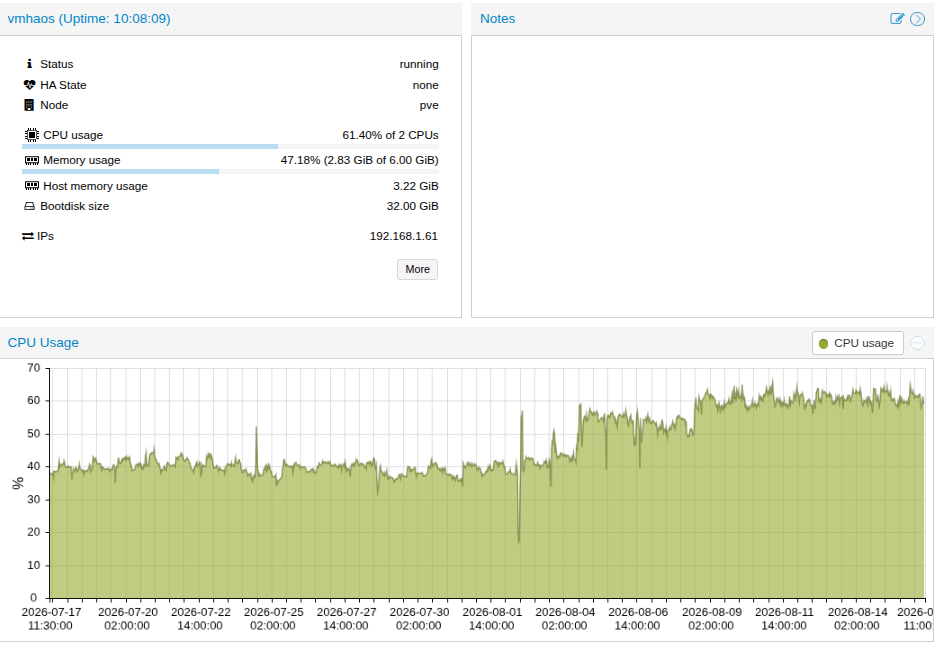Image resolution: width=941 pixels, height=648 pixels.
Task: Open the Notes edit pencil icon
Action: point(897,19)
